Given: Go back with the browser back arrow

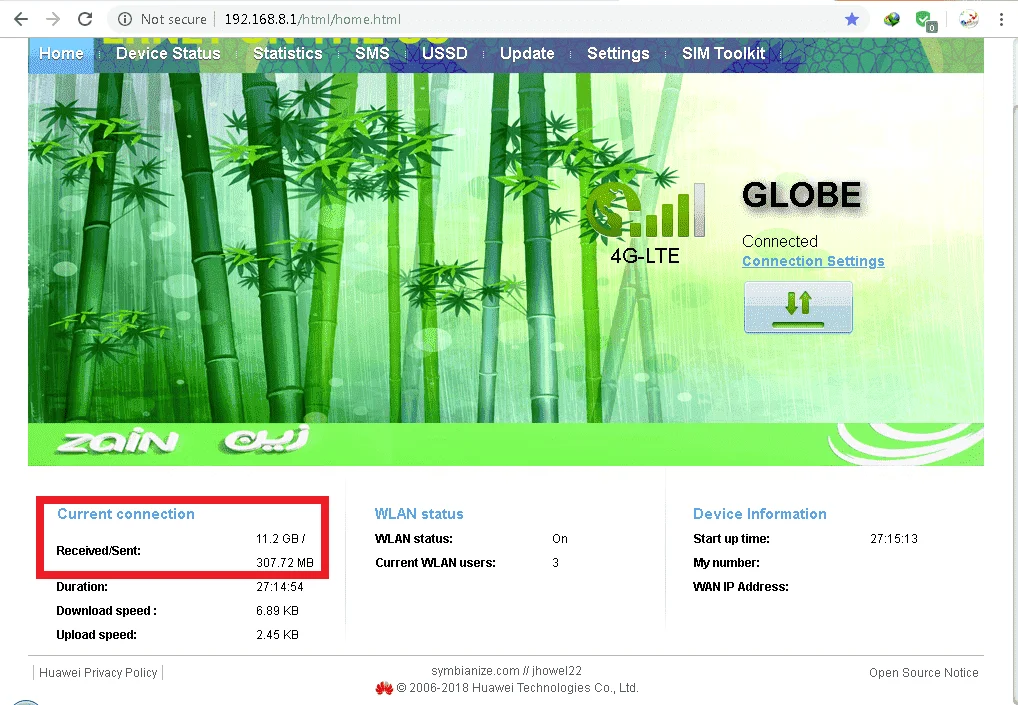Looking at the screenshot, I should coord(21,19).
